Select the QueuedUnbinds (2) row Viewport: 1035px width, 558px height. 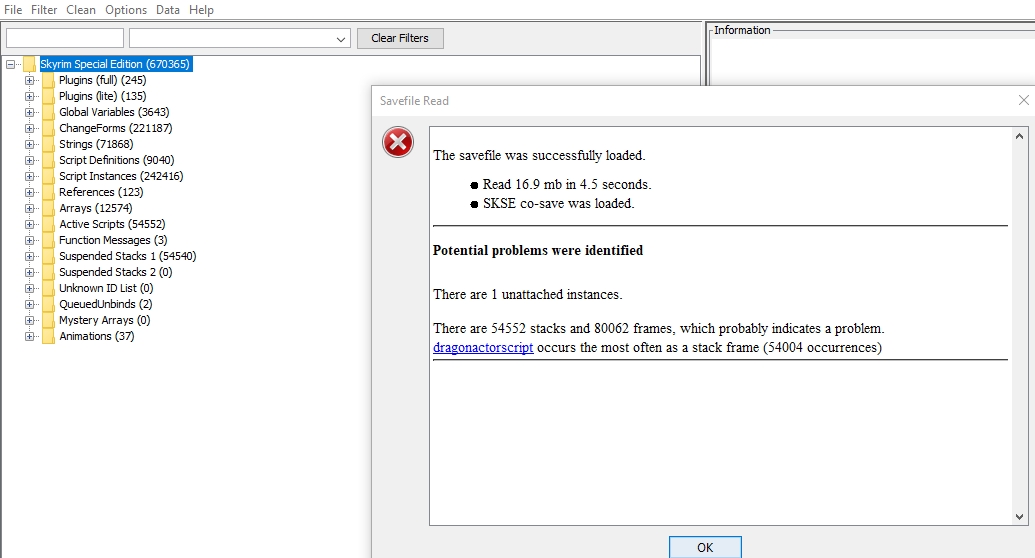click(106, 304)
